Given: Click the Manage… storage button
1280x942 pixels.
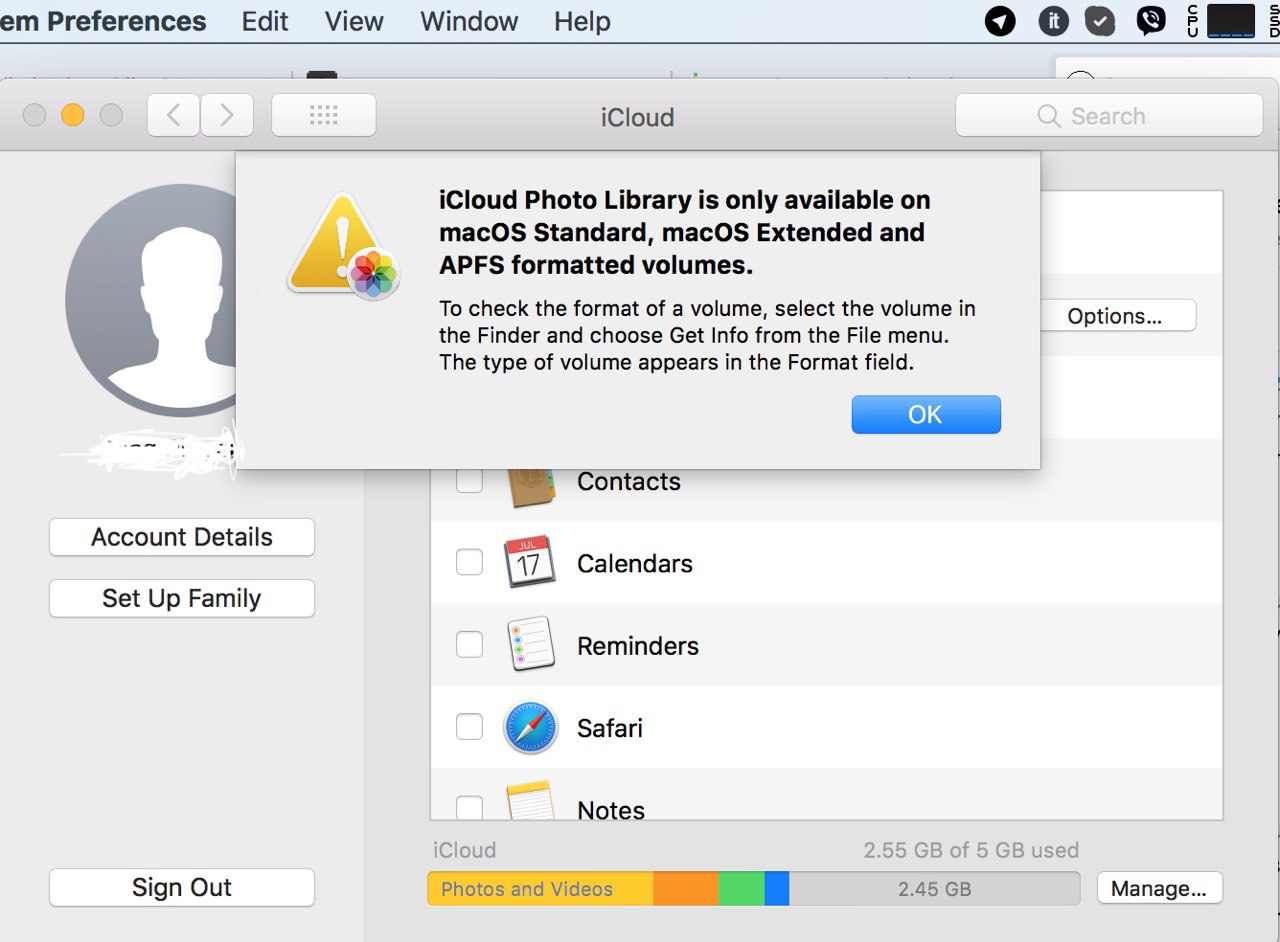Looking at the screenshot, I should (x=1160, y=888).
